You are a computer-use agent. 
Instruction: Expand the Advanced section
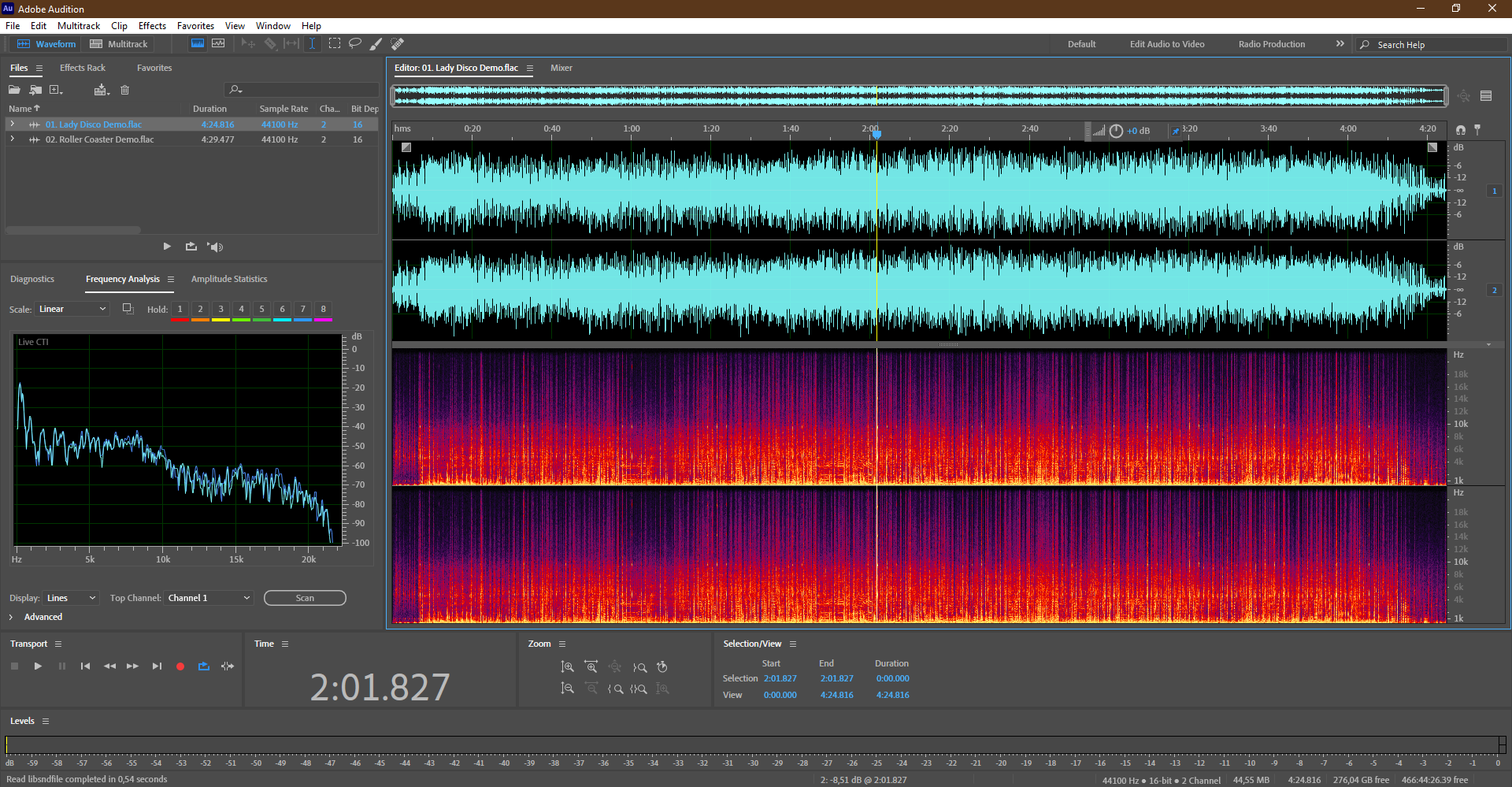point(11,617)
